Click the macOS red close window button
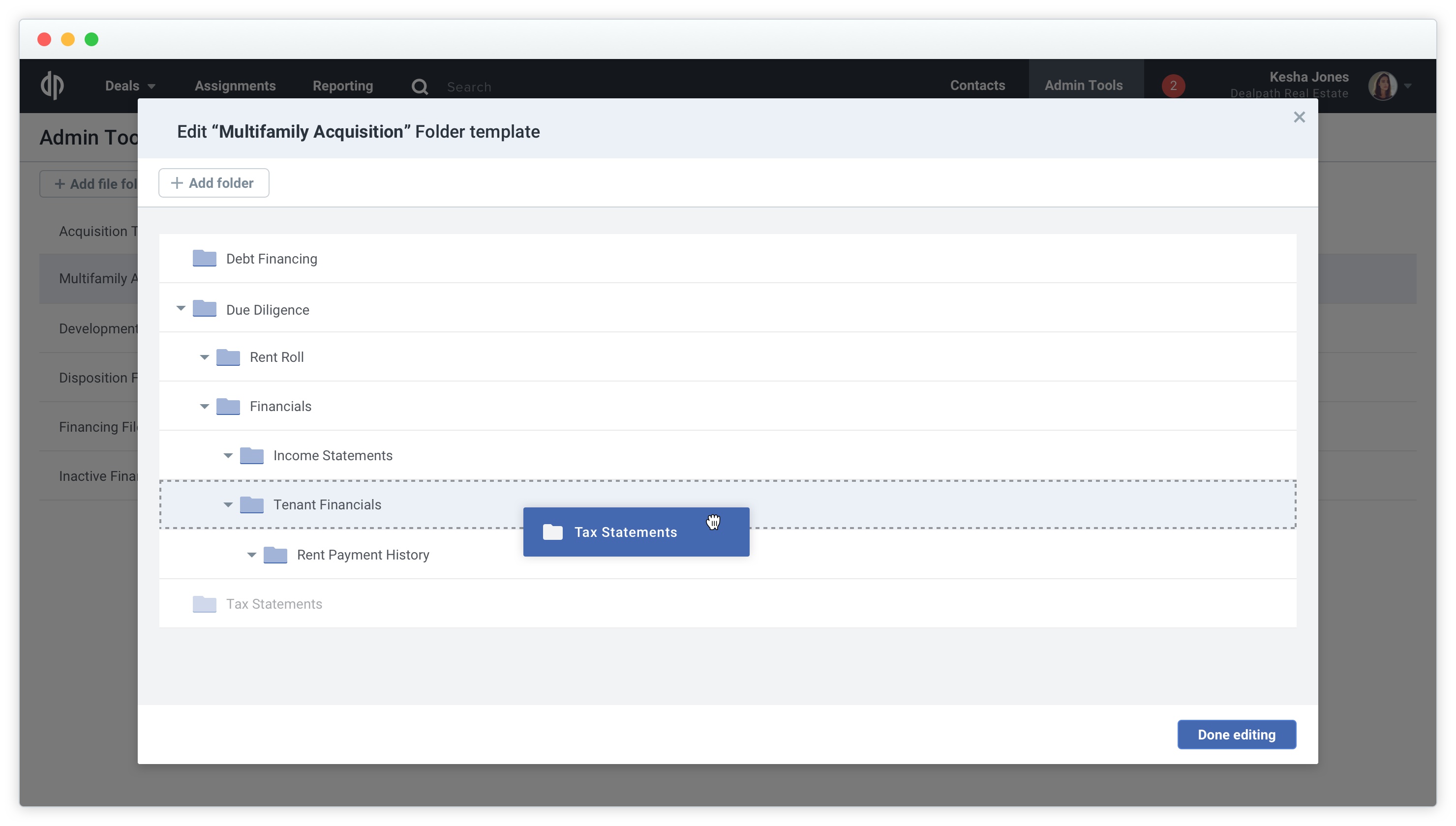Screen dimensions: 1456x826 [x=44, y=39]
